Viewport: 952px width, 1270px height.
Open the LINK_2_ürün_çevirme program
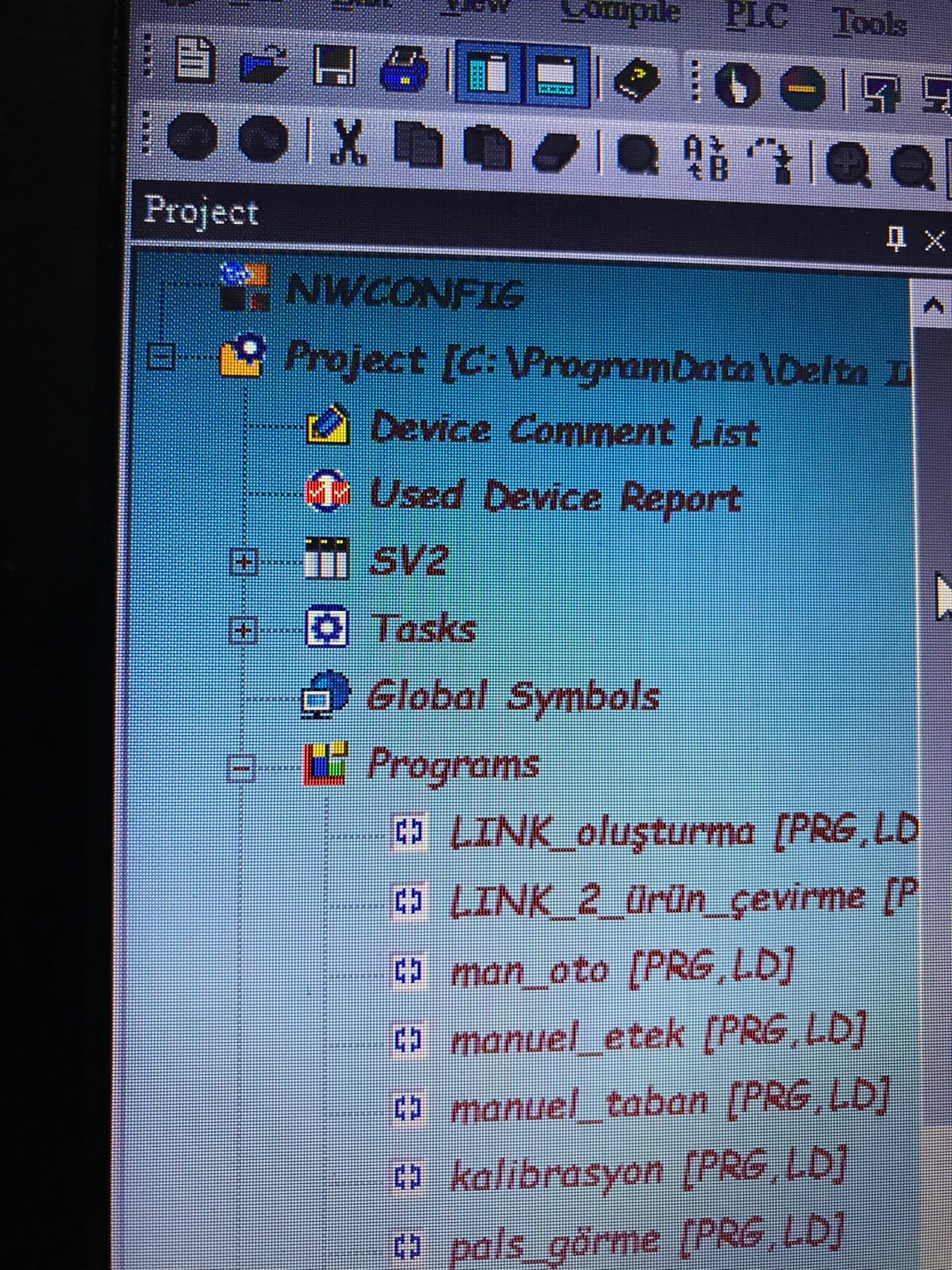pos(683,898)
